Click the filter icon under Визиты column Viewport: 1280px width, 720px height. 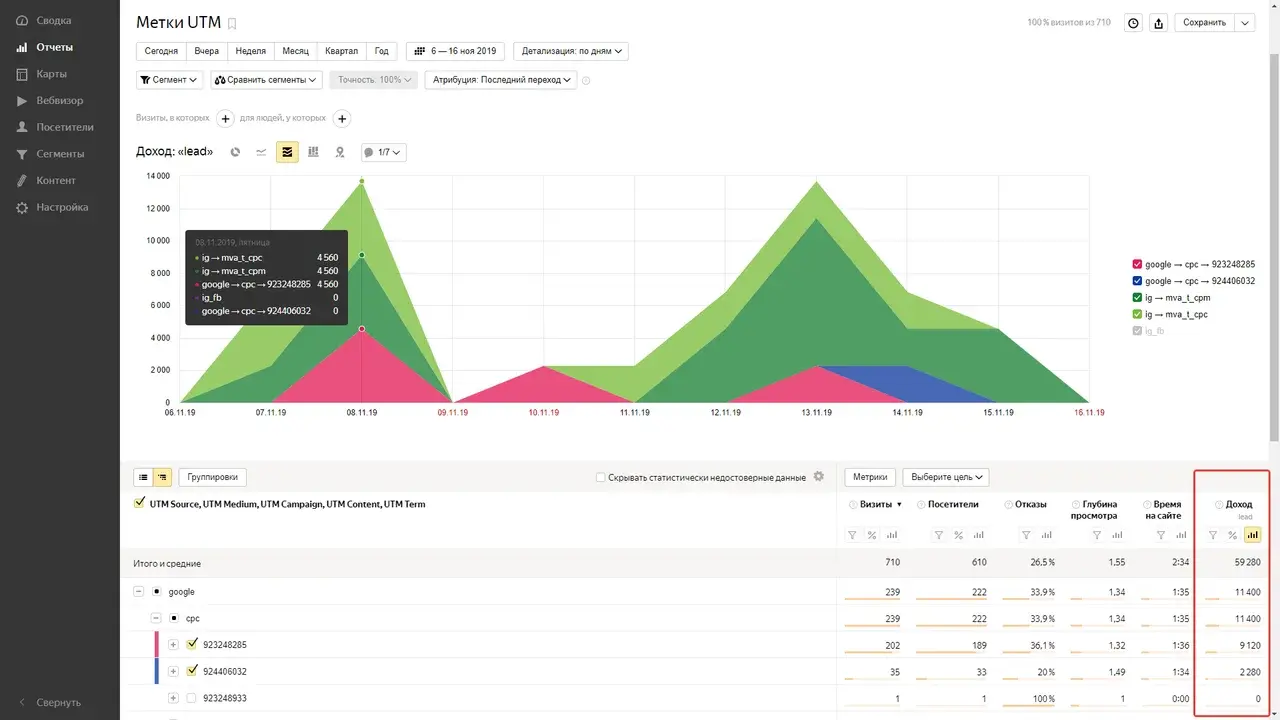[x=852, y=535]
